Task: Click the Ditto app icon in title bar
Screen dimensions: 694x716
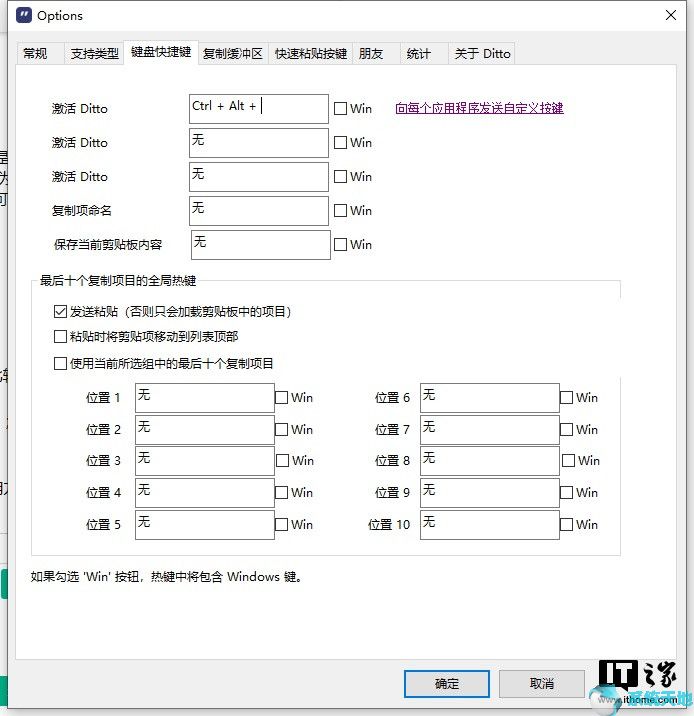Action: [x=24, y=15]
